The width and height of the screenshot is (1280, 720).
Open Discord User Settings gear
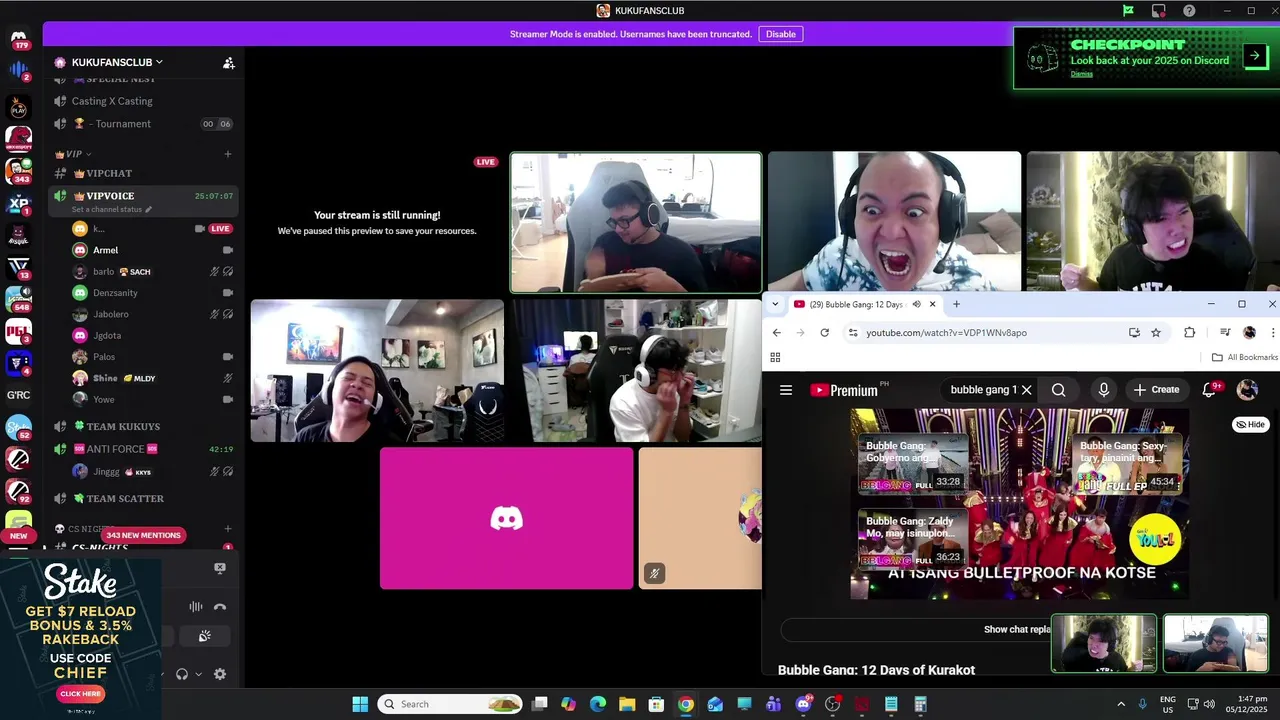coord(220,674)
